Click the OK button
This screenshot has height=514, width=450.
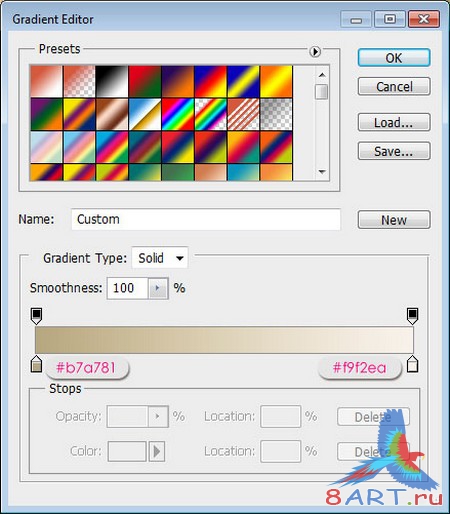[394, 58]
